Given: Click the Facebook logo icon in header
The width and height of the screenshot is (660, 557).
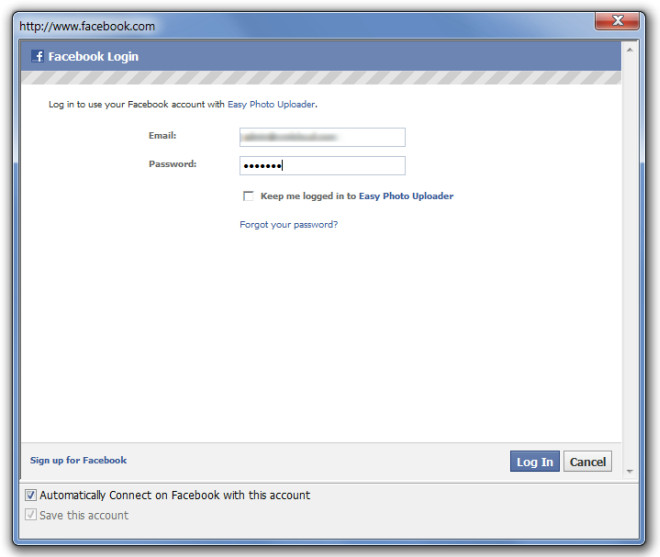Looking at the screenshot, I should (37, 56).
